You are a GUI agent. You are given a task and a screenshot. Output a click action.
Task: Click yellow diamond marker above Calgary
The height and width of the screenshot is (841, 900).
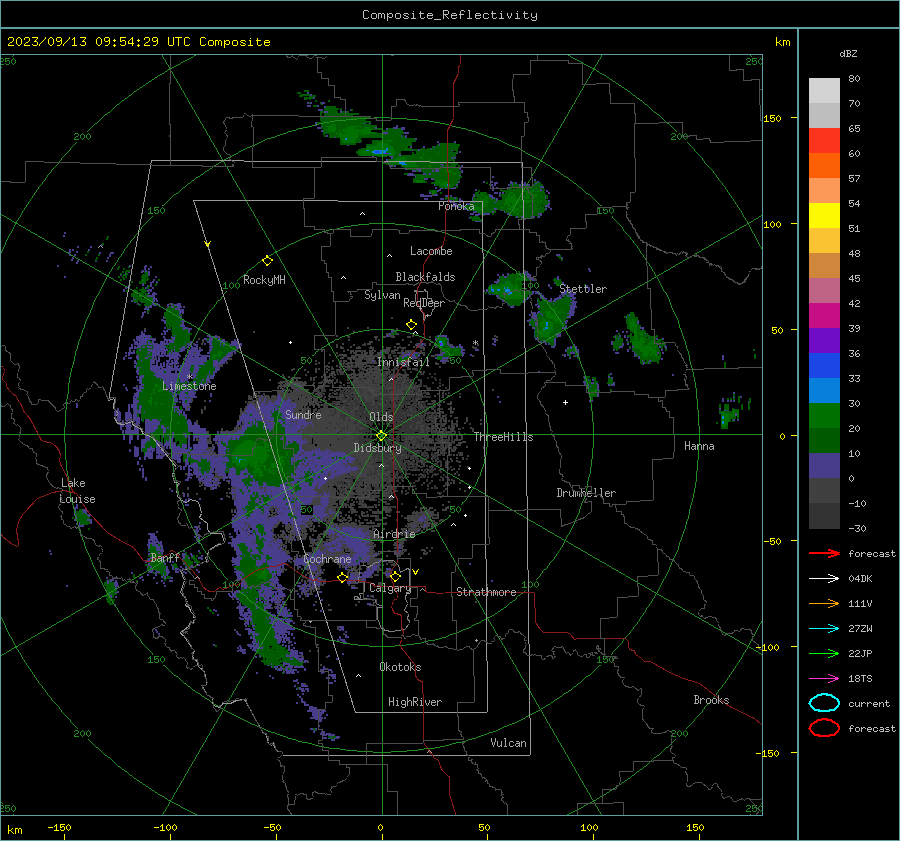pos(395,576)
